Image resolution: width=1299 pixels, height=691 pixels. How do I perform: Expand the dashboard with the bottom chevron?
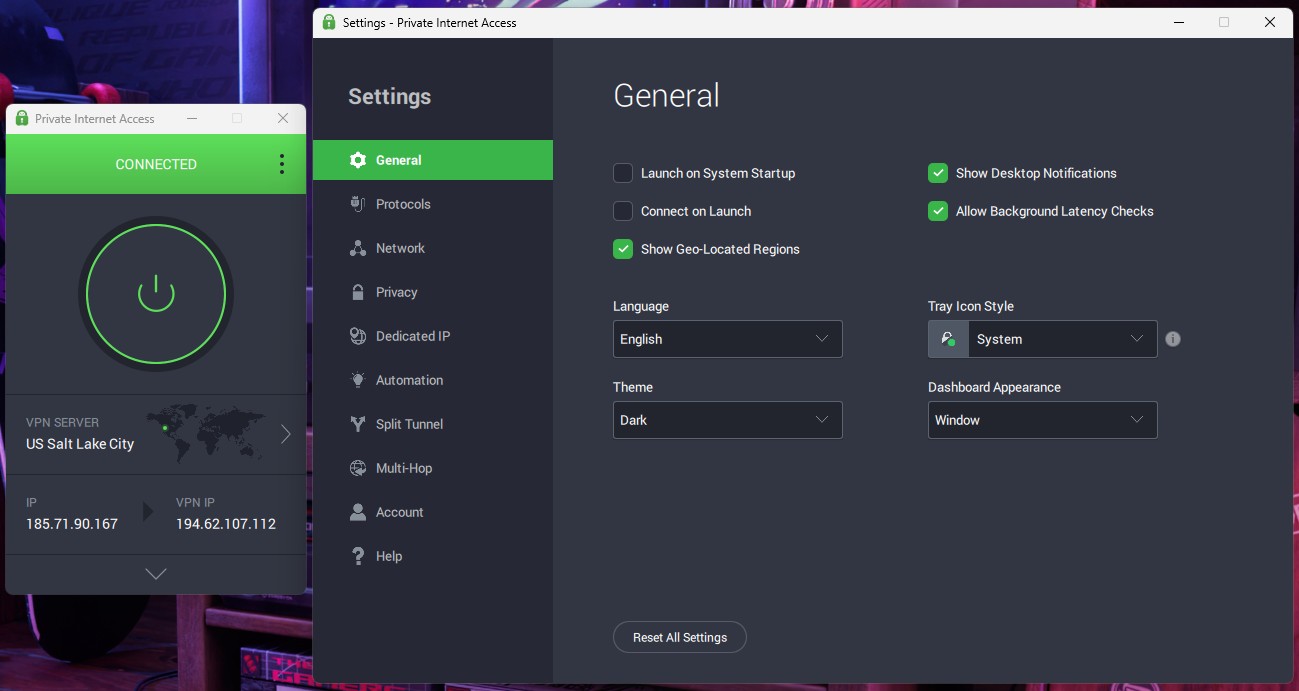click(x=156, y=574)
